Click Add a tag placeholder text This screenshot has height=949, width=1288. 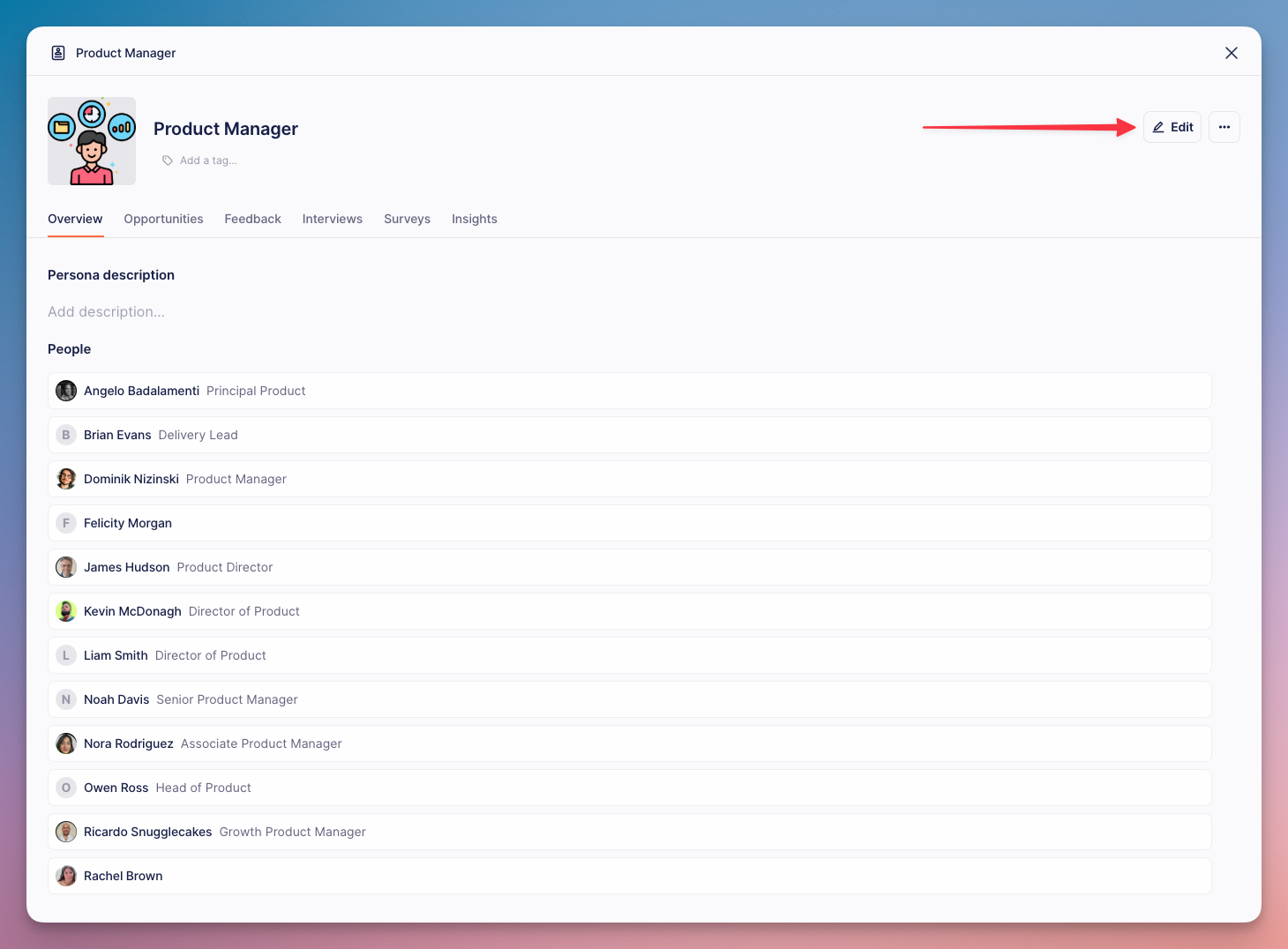208,161
